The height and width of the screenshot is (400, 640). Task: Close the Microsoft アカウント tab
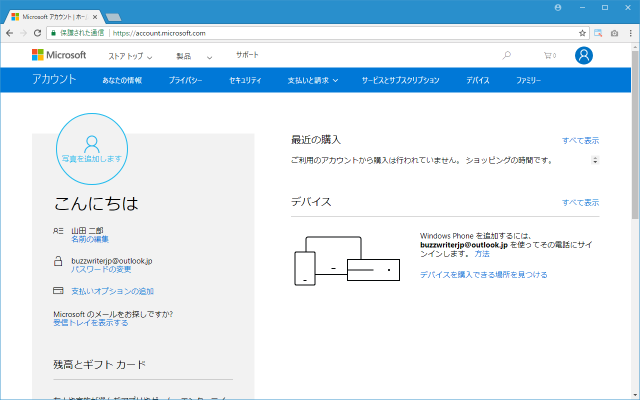pyautogui.click(x=95, y=17)
